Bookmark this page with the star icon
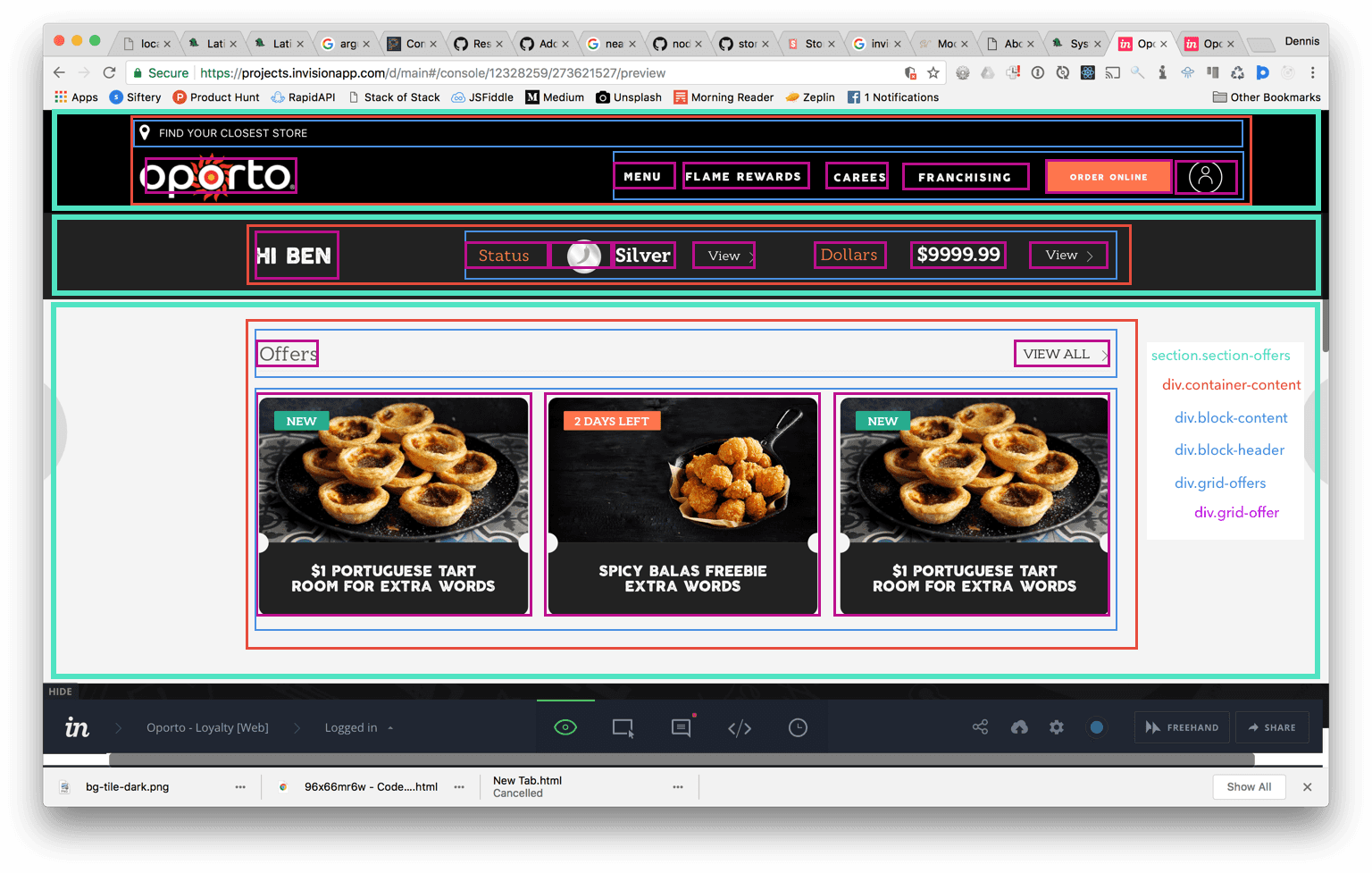 (933, 72)
